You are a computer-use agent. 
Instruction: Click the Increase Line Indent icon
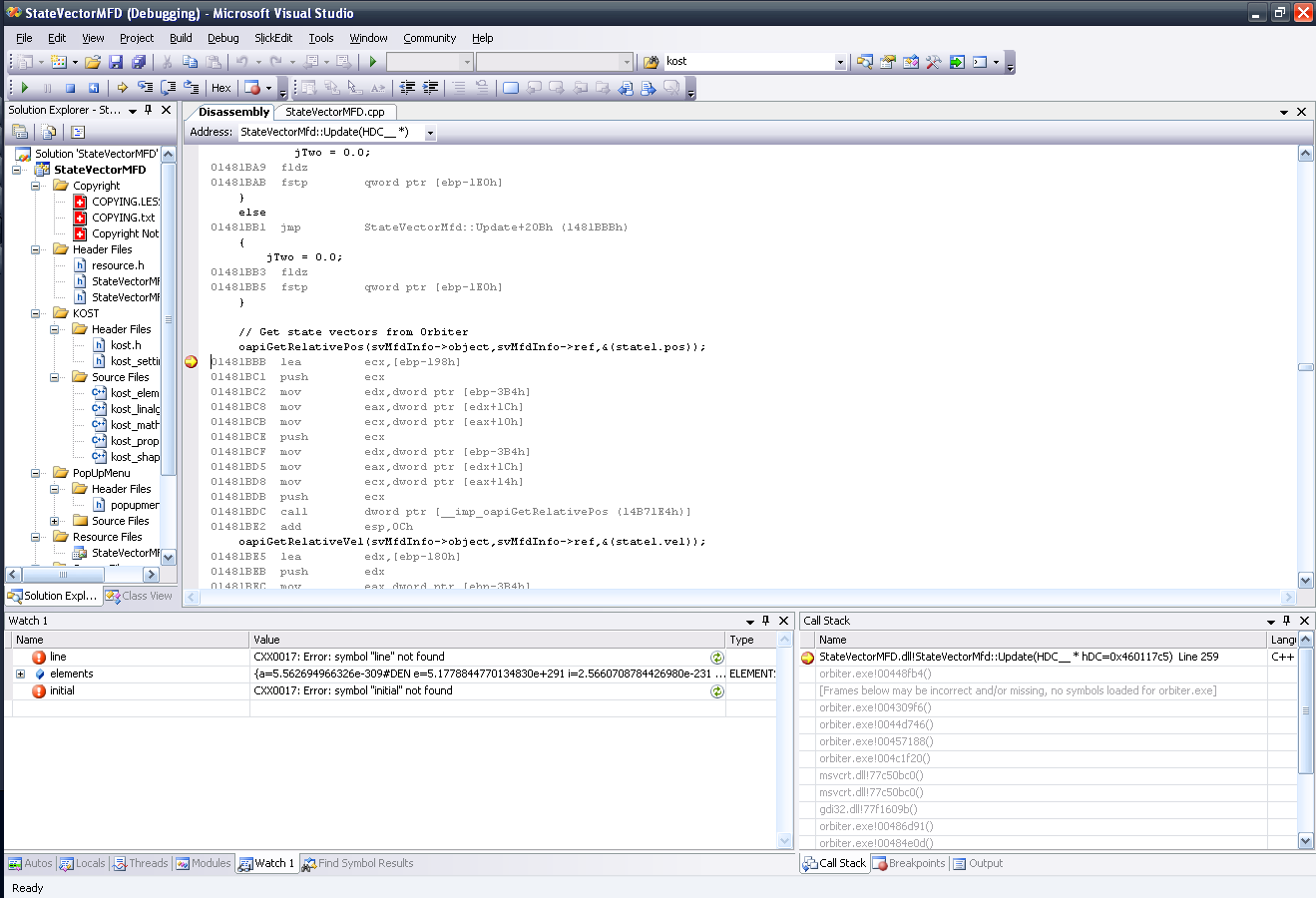pos(431,88)
